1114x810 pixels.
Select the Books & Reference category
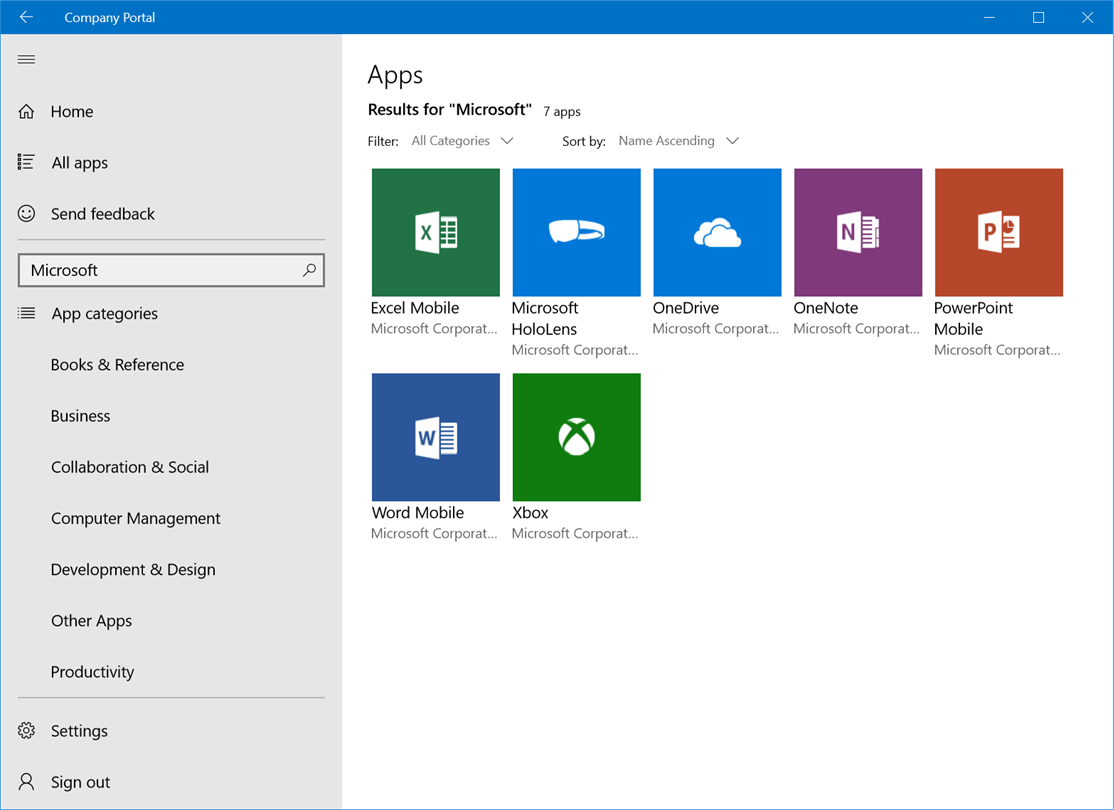(x=117, y=365)
